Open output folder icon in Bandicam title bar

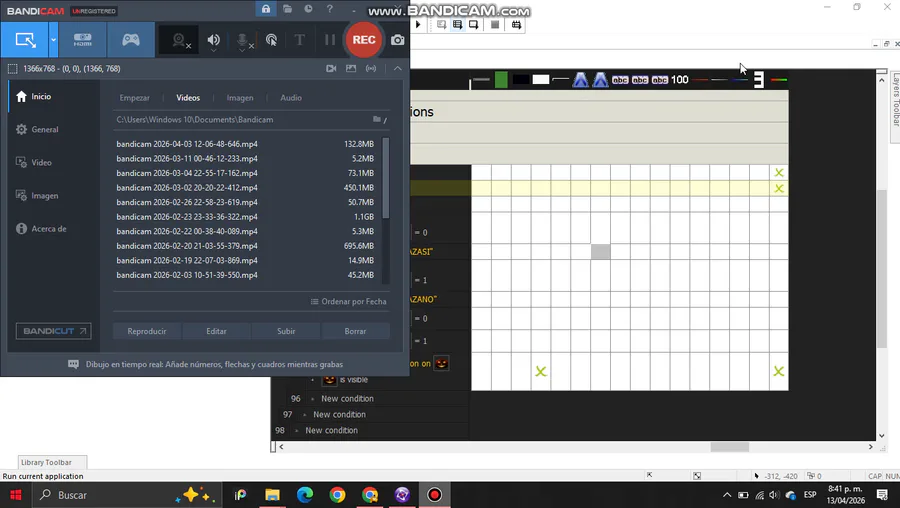click(x=287, y=9)
